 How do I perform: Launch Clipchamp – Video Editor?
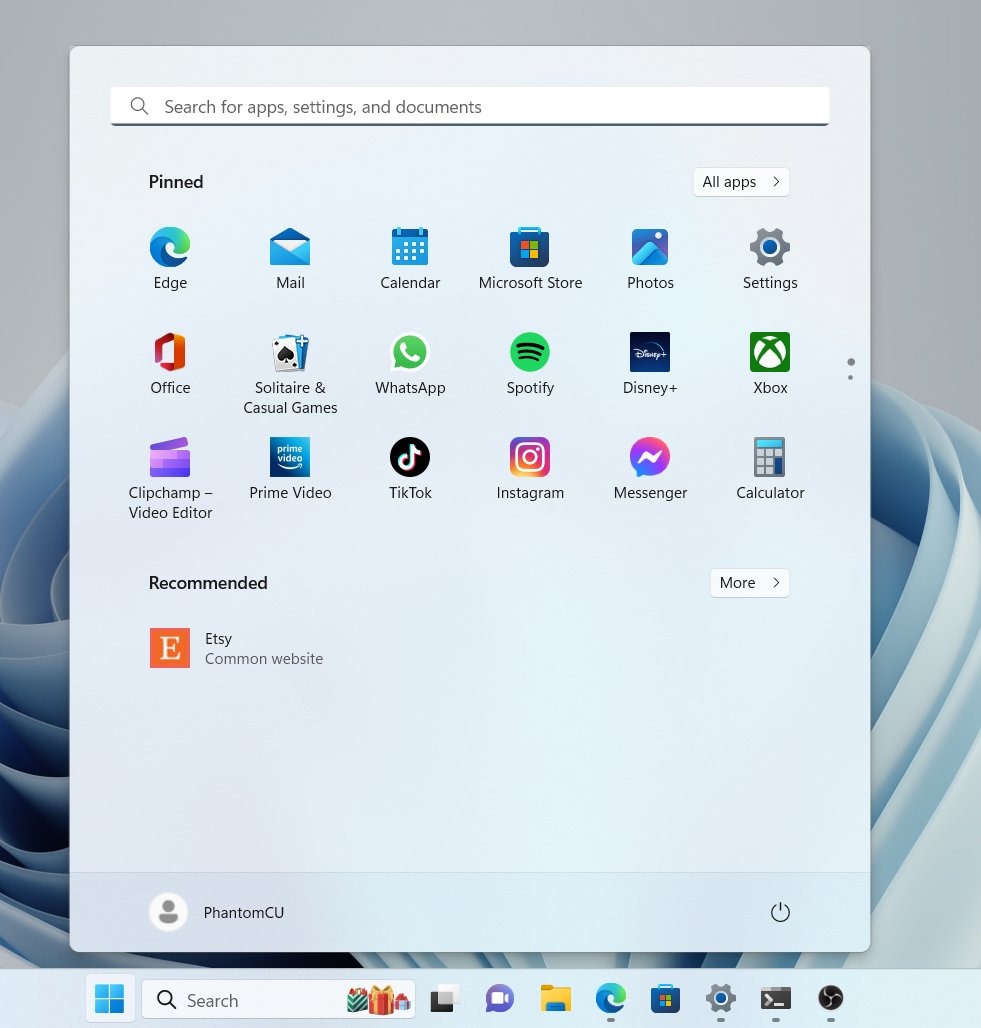tap(170, 478)
